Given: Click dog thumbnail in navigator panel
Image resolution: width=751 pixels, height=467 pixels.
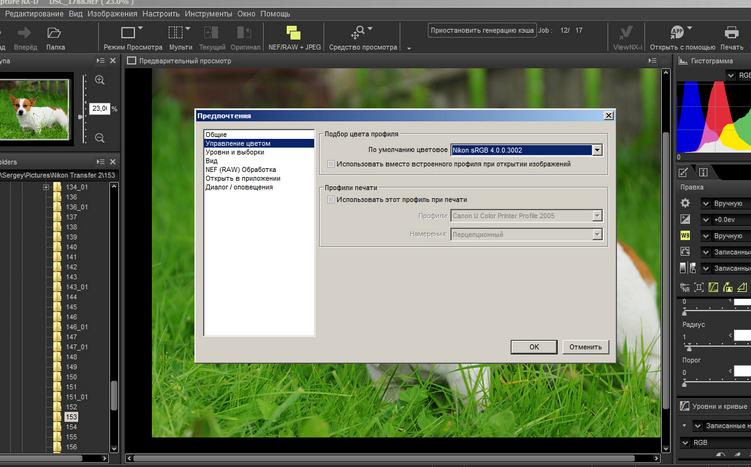Looking at the screenshot, I should tap(34, 110).
